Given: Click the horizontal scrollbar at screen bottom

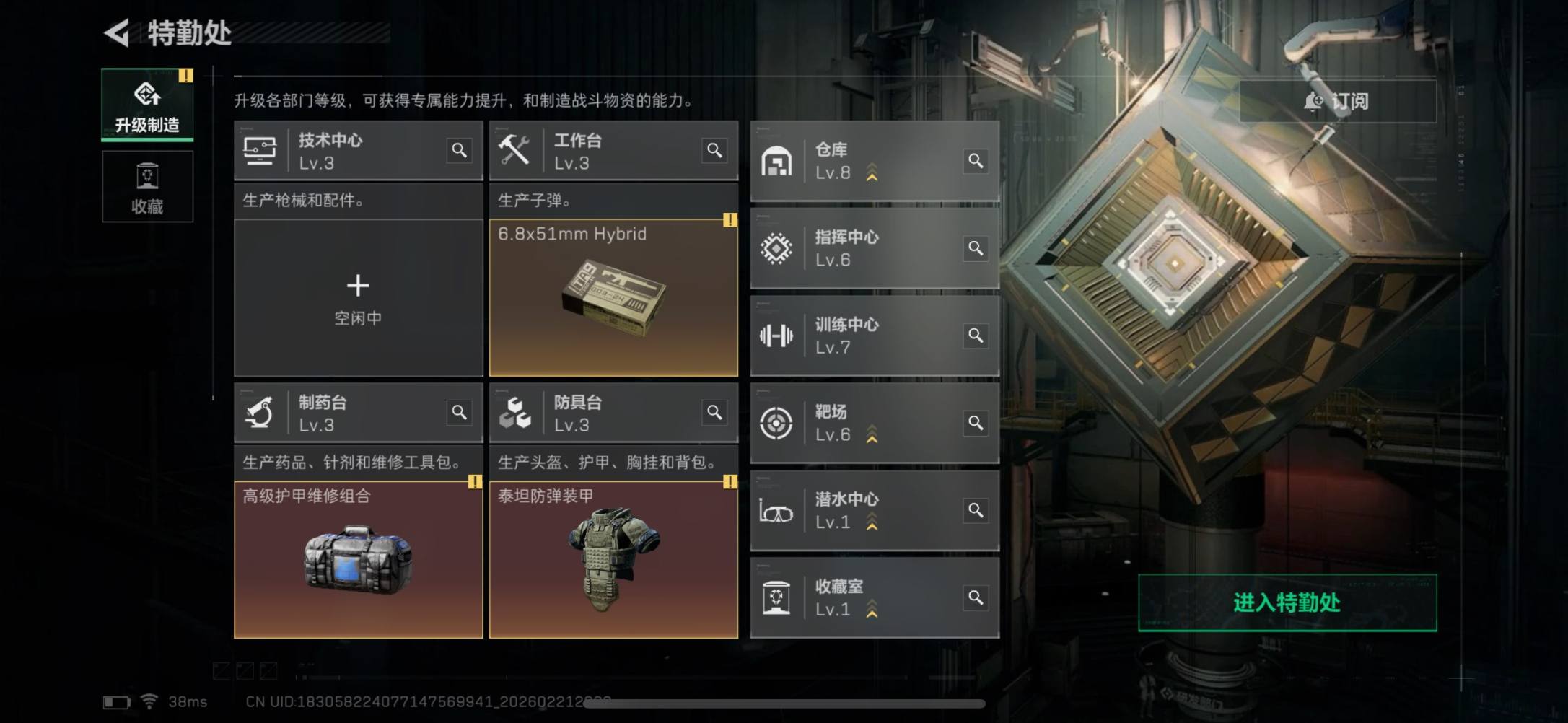Looking at the screenshot, I should tap(784, 704).
